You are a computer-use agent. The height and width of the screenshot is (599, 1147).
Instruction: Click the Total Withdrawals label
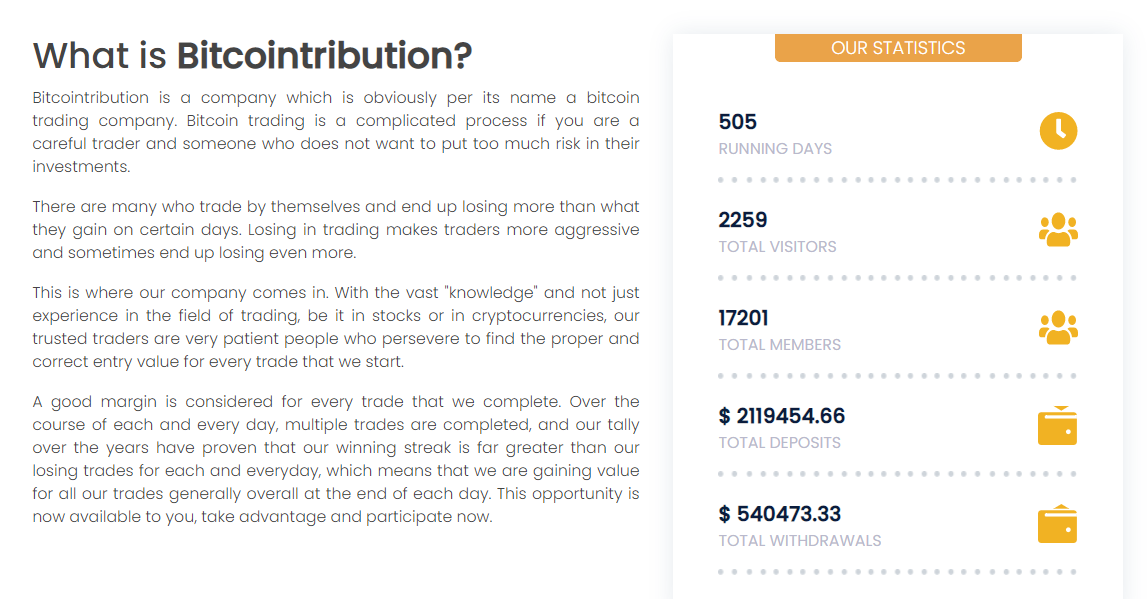(x=800, y=541)
